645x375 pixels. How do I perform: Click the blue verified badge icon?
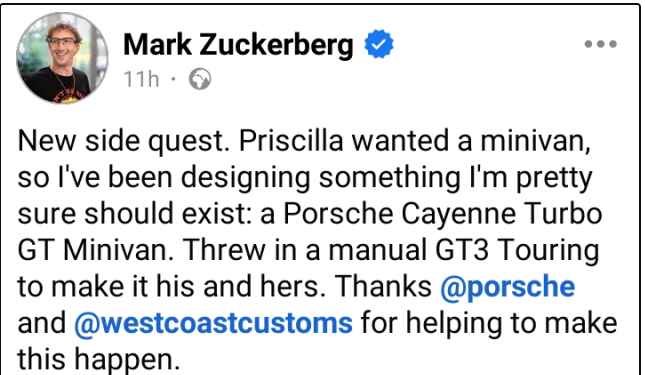coord(379,44)
